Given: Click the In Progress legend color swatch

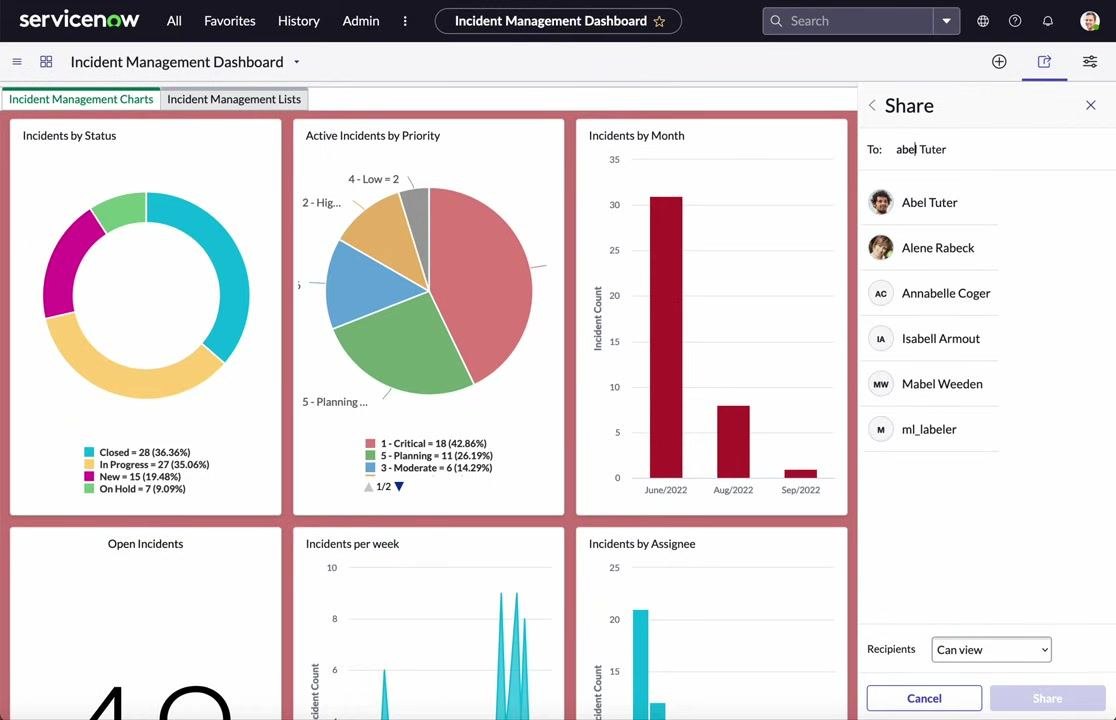Looking at the screenshot, I should click(x=89, y=464).
